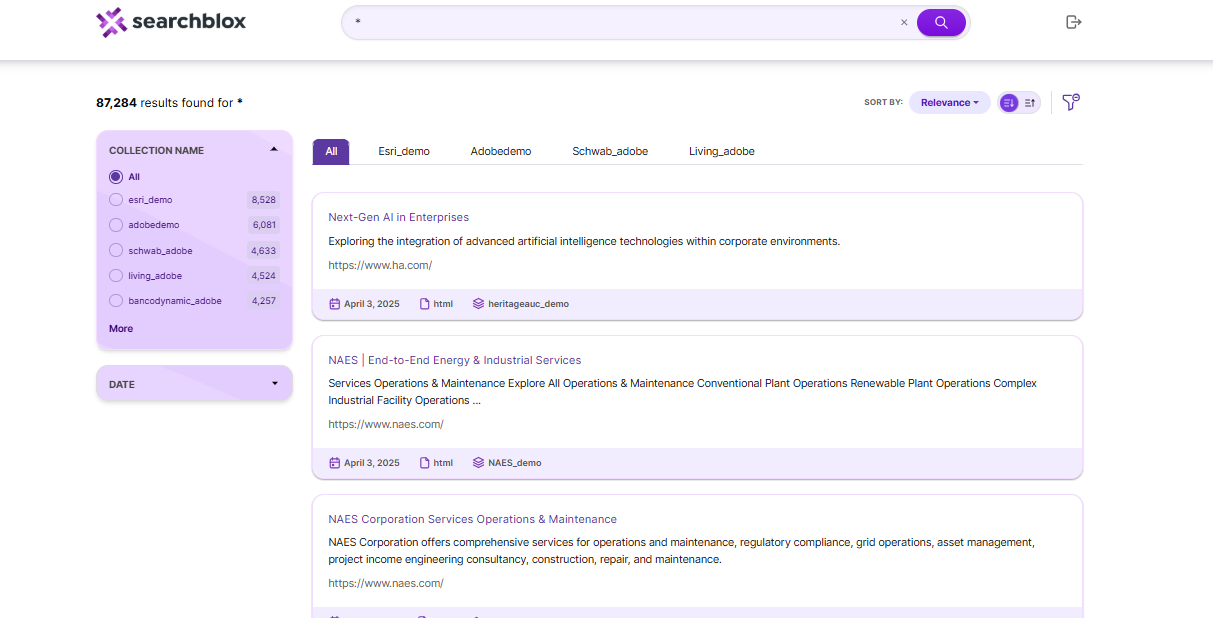Select the bancodynamic_adobe radio button
Image resolution: width=1213 pixels, height=618 pixels.
pyautogui.click(x=116, y=301)
